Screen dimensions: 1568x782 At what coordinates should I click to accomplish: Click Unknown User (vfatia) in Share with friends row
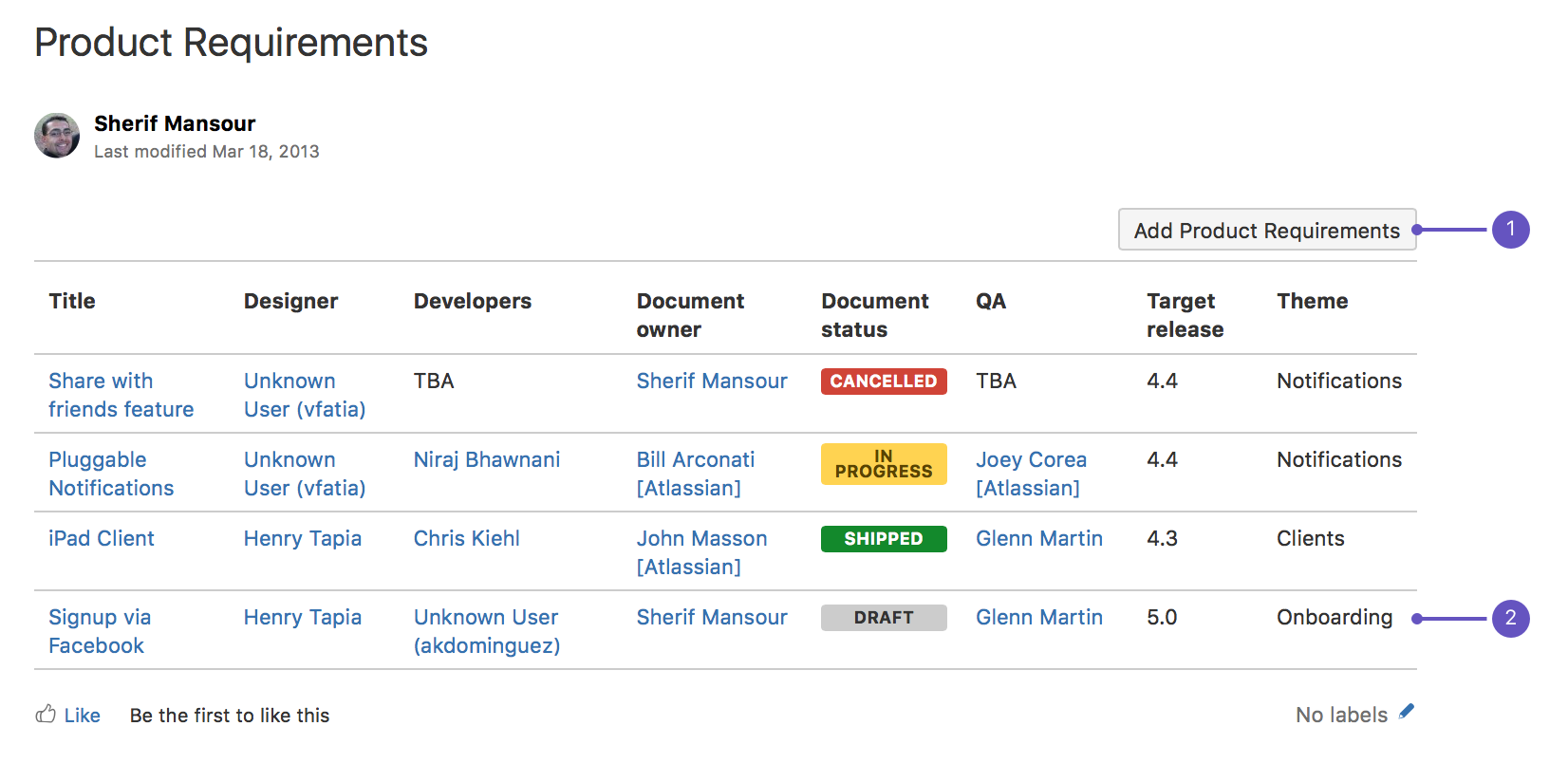click(x=305, y=395)
